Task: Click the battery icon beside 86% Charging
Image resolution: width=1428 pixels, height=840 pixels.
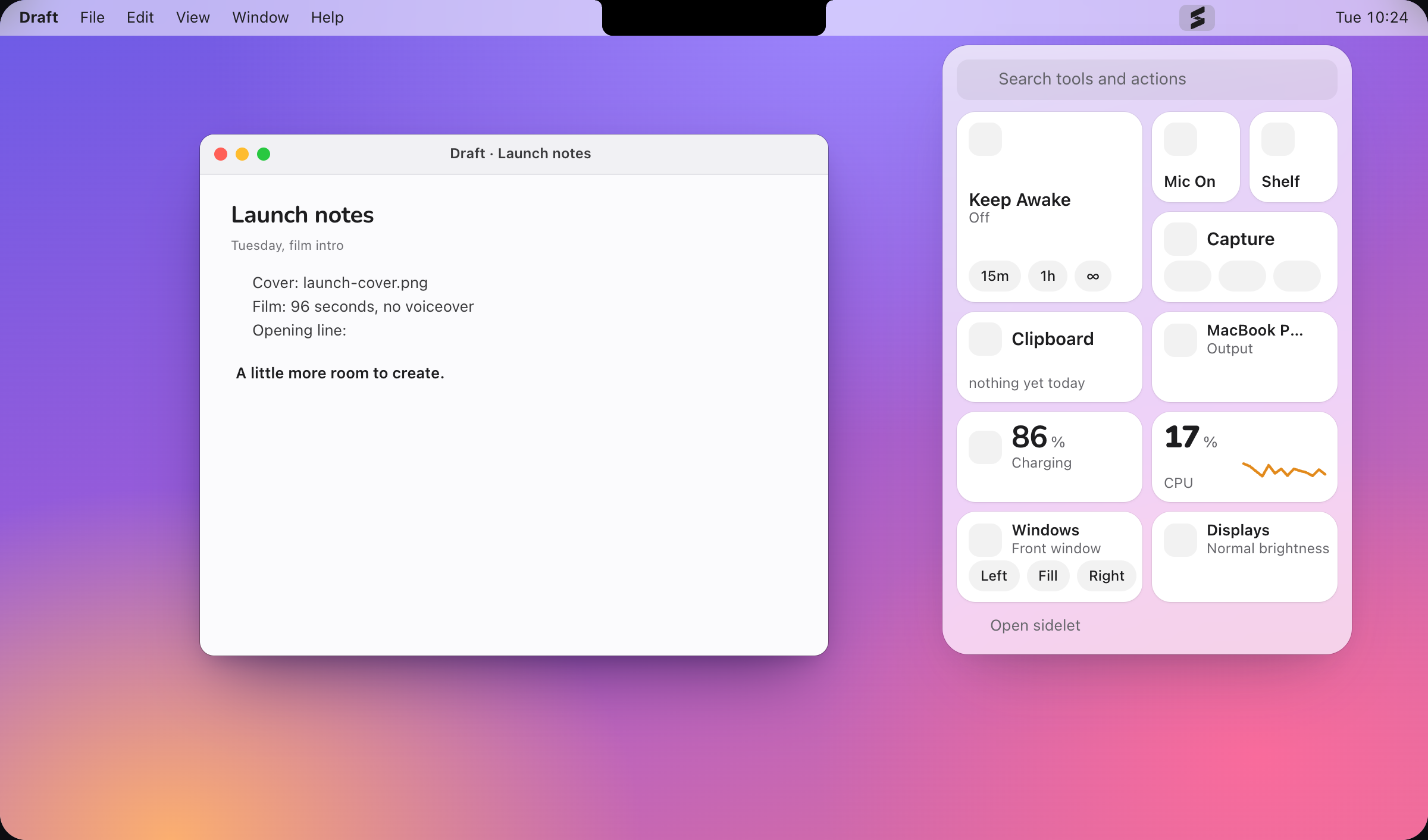Action: [985, 447]
